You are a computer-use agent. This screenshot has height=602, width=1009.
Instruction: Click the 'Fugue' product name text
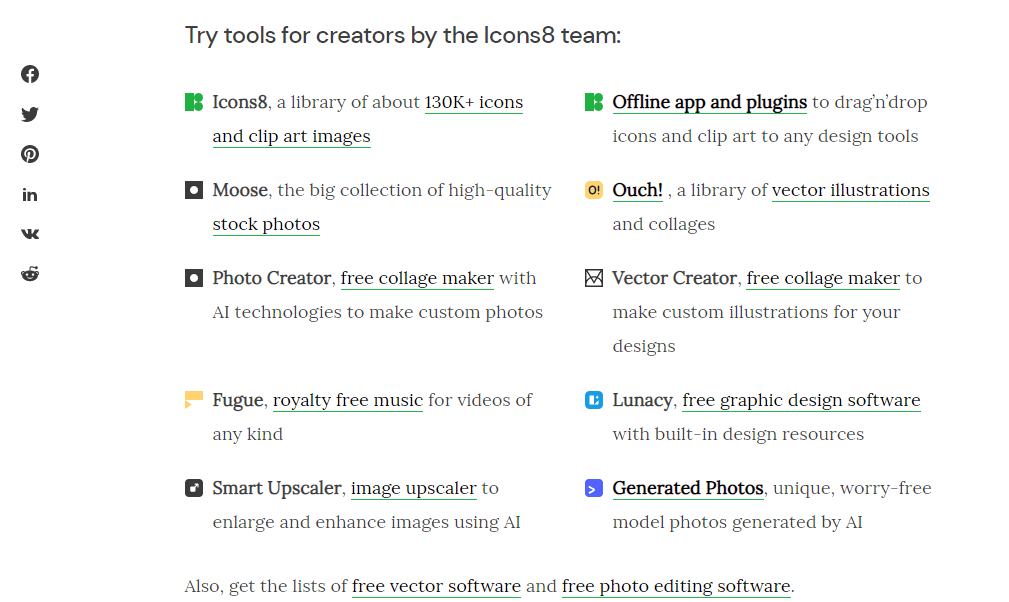pyautogui.click(x=238, y=401)
